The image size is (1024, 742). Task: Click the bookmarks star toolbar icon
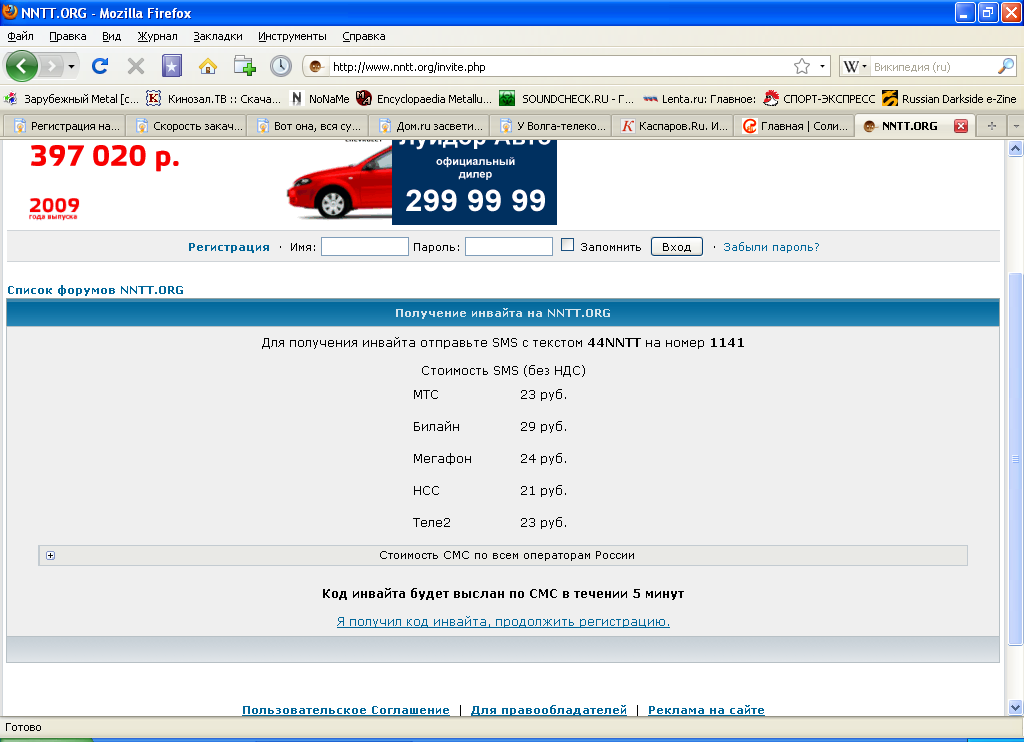pyautogui.click(x=172, y=67)
